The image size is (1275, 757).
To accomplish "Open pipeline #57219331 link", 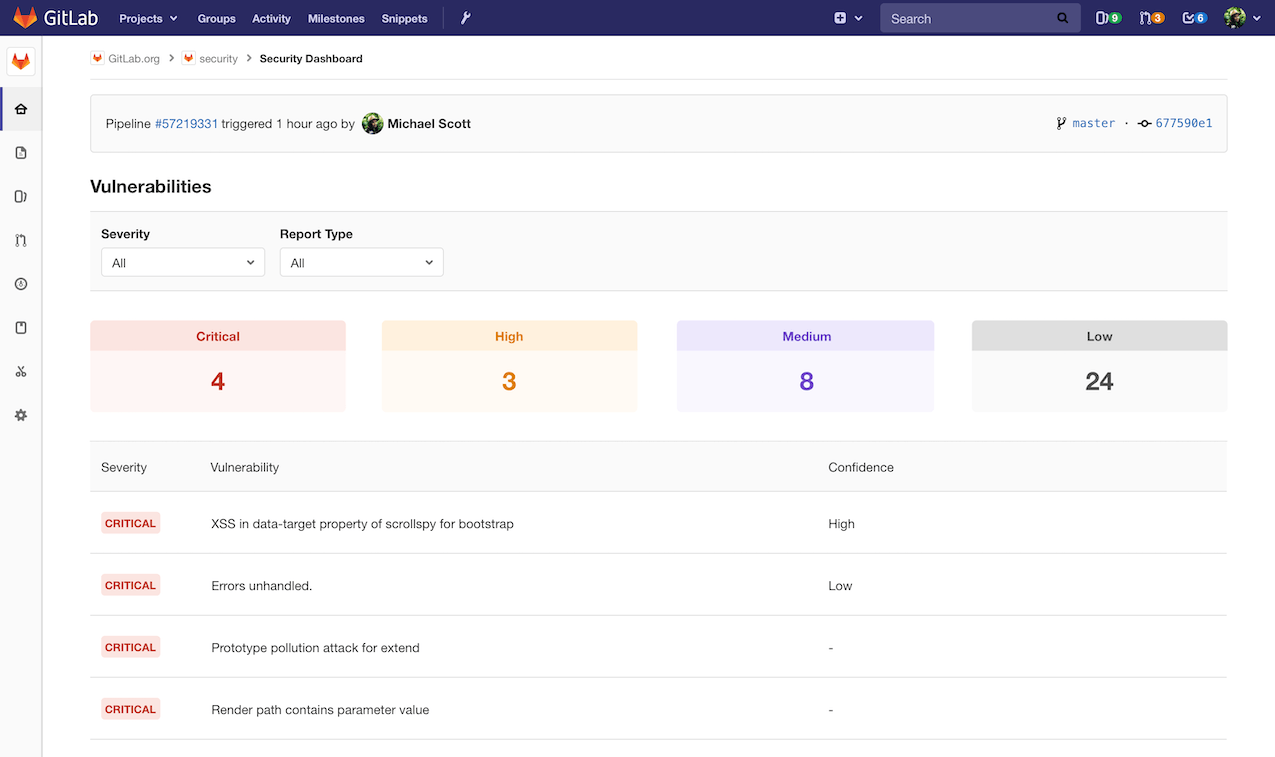I will [x=186, y=124].
